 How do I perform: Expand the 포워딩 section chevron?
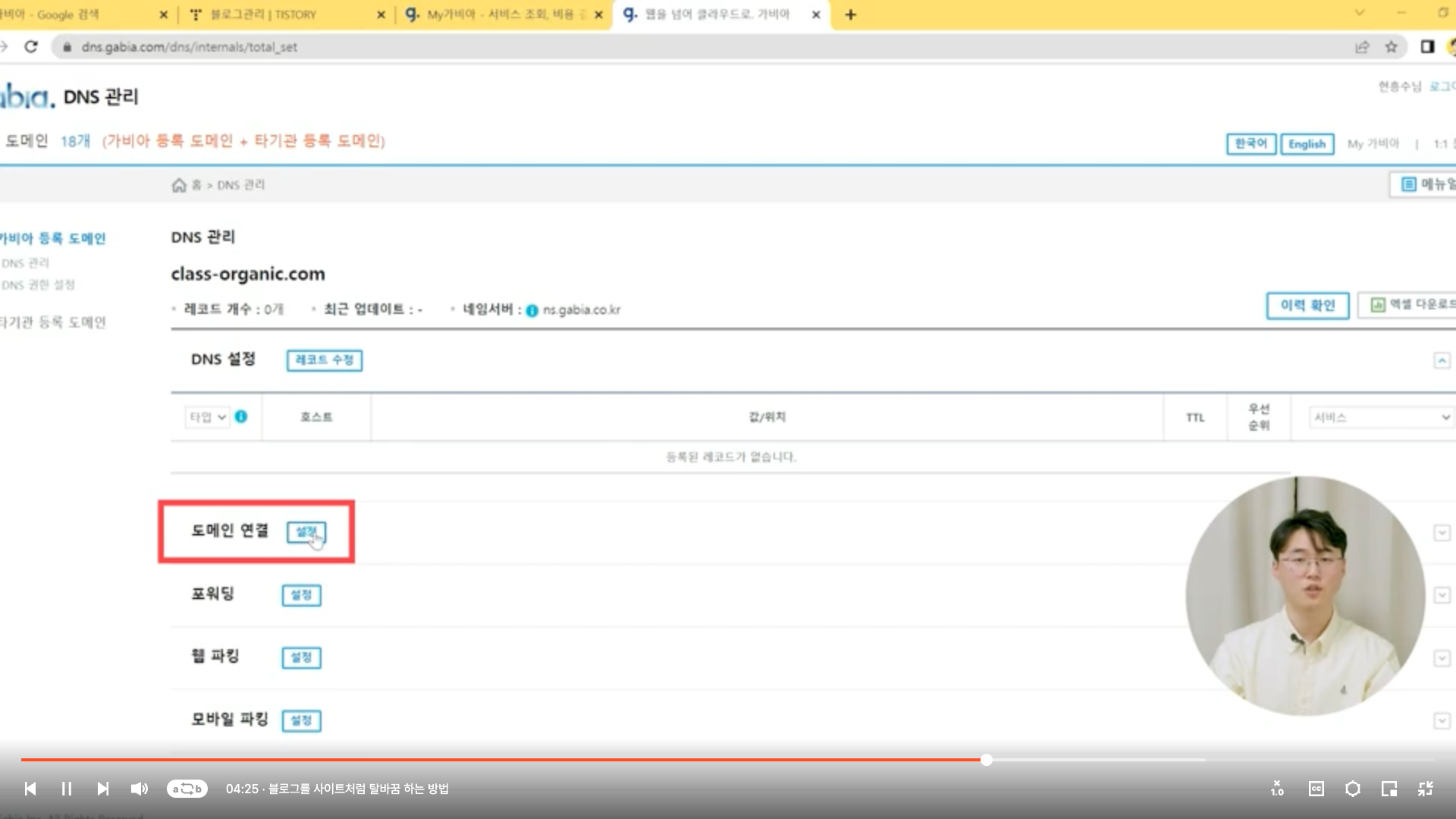[x=1442, y=595]
